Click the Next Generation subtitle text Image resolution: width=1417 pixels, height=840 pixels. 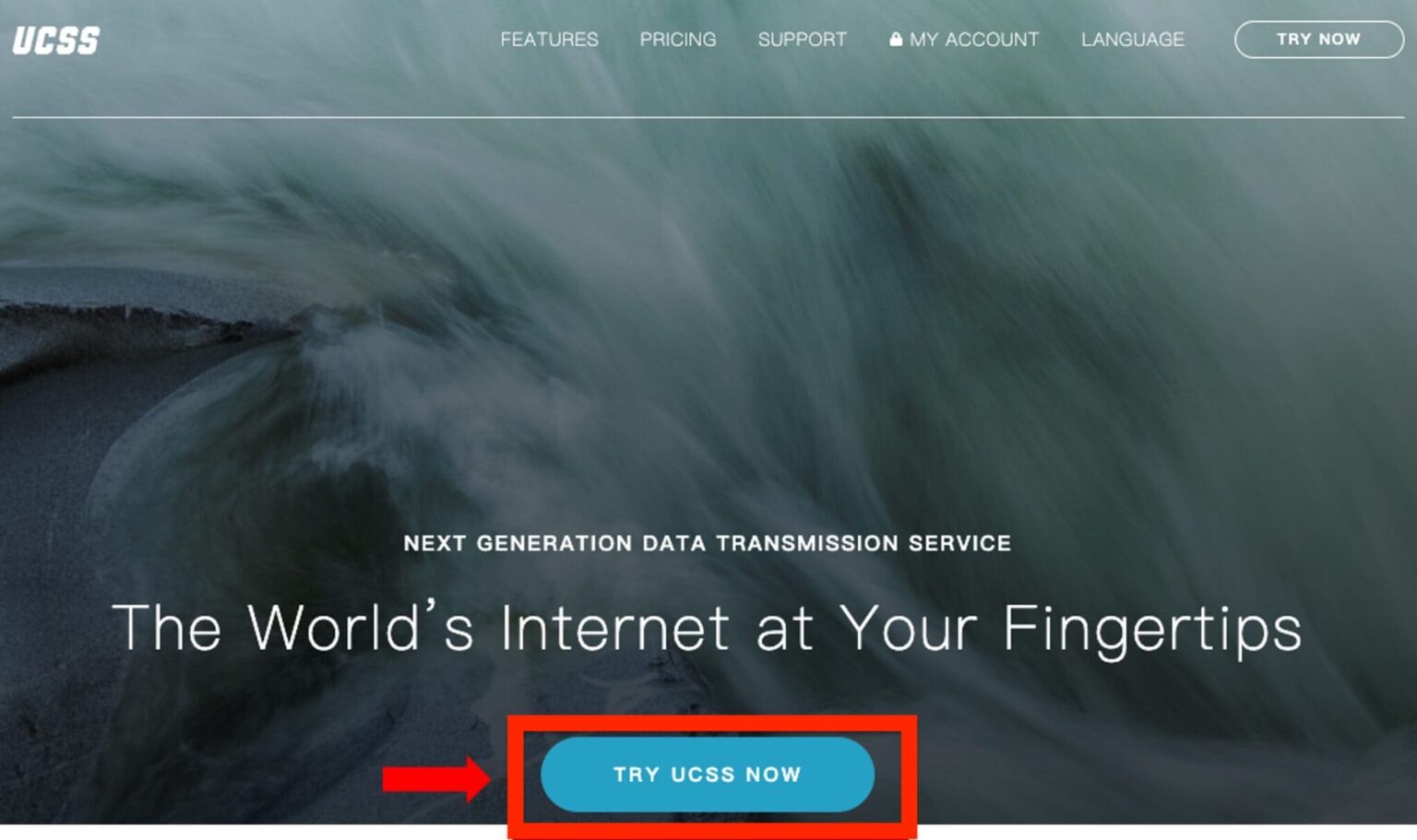tap(707, 543)
